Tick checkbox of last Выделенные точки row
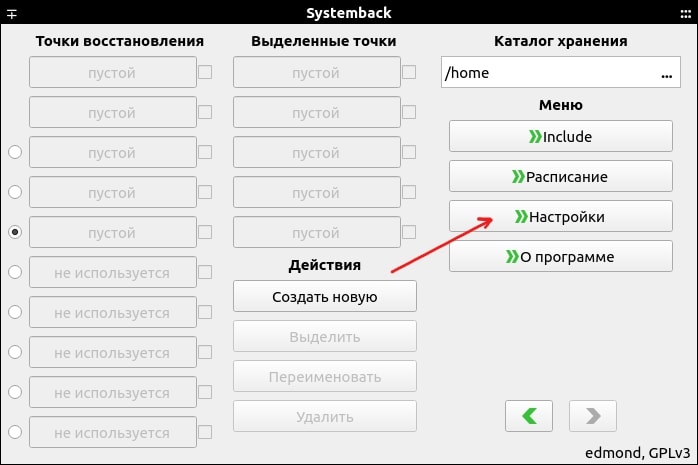The height and width of the screenshot is (465, 698). click(x=409, y=232)
